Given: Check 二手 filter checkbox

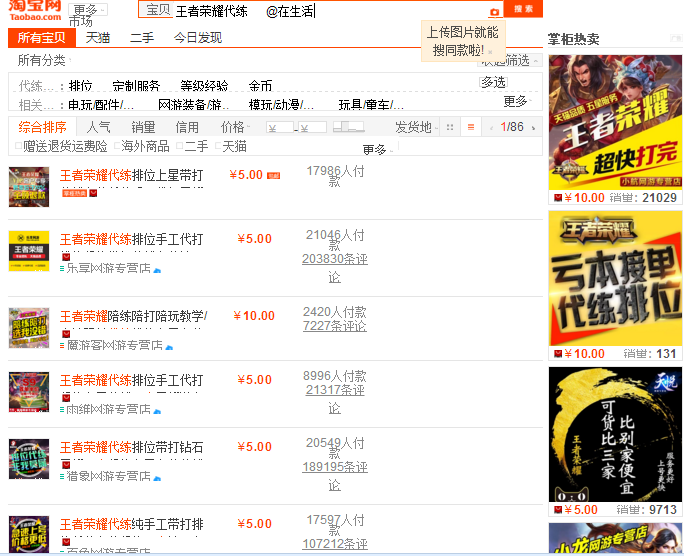Looking at the screenshot, I should point(179,146).
